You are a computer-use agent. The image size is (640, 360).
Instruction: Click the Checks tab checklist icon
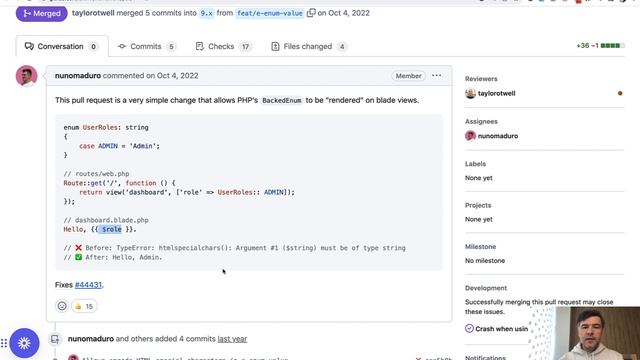click(199, 47)
